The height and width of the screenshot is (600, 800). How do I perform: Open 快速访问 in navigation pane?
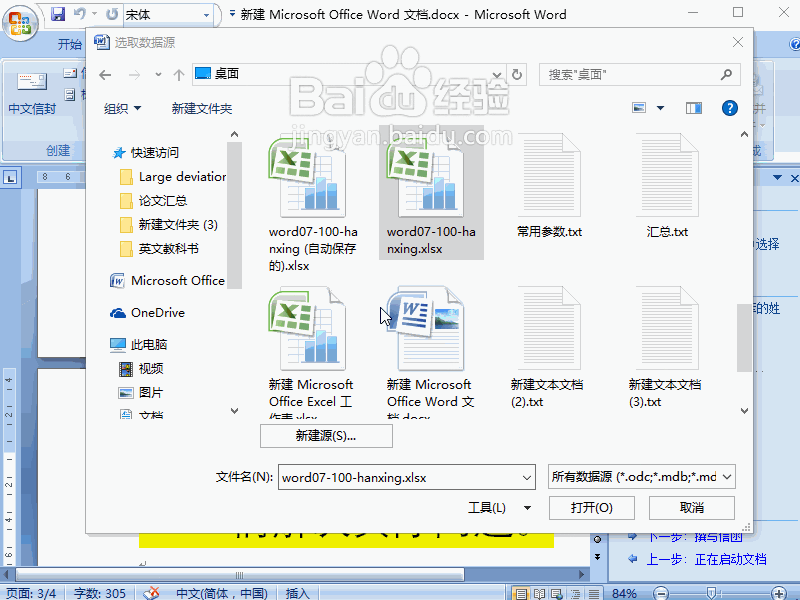tap(145, 153)
